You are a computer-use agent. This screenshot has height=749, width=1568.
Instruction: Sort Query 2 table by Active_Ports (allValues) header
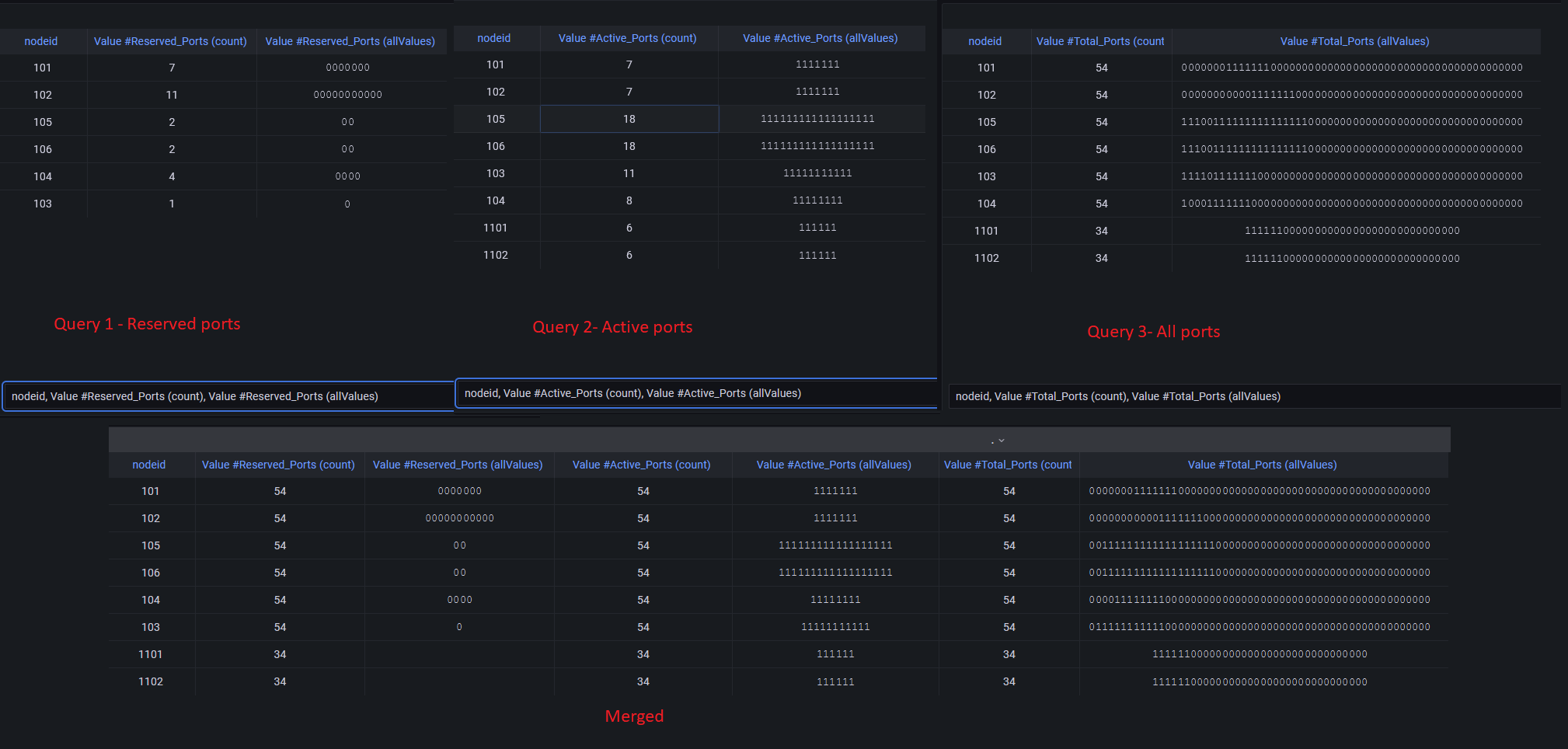[x=821, y=38]
